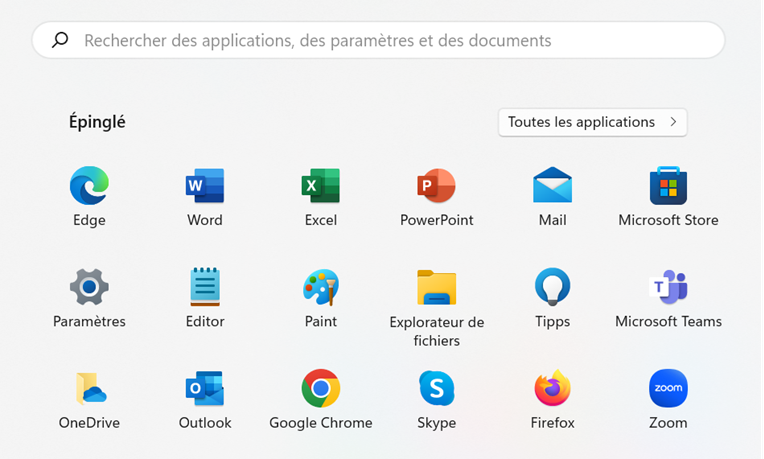Launch Word from pinned apps
This screenshot has height=459, width=764.
tap(205, 187)
